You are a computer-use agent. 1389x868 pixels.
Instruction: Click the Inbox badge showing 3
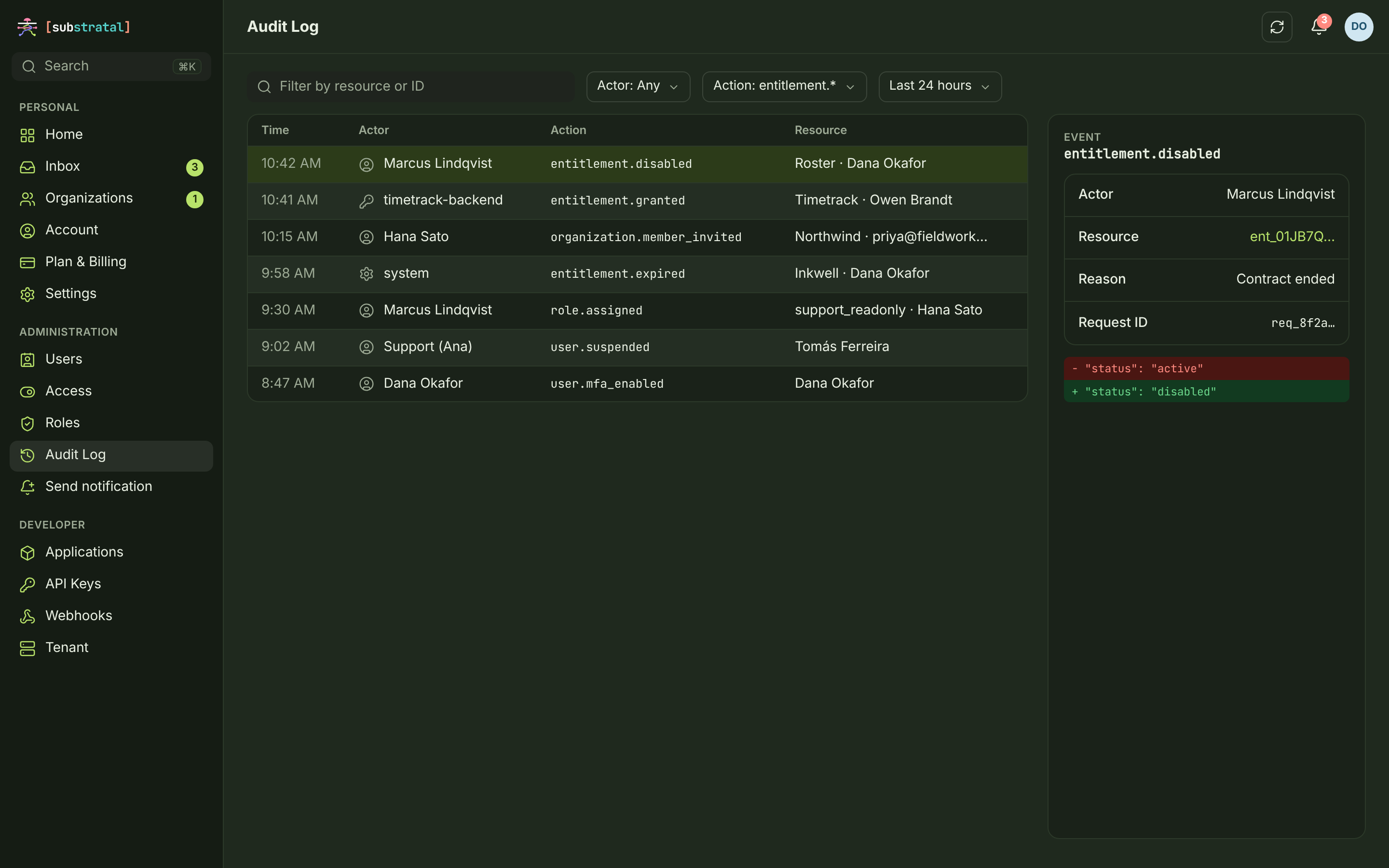(194, 167)
